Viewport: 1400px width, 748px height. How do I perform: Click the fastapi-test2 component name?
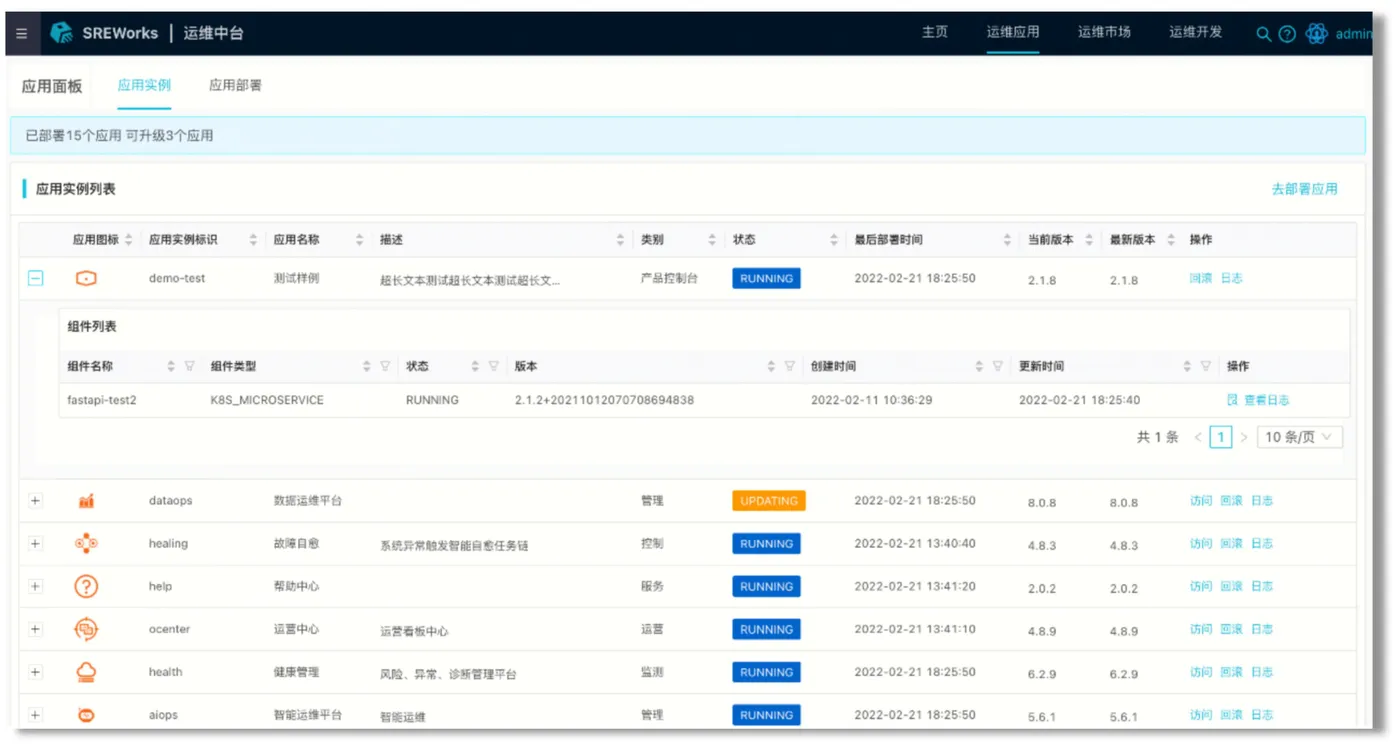point(102,400)
